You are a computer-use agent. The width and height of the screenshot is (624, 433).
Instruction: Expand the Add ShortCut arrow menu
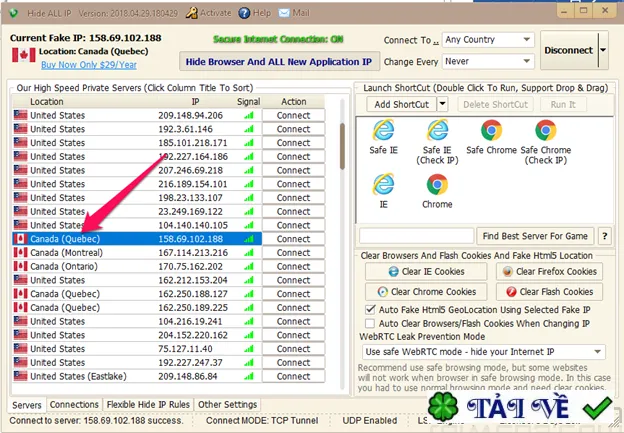[x=443, y=104]
